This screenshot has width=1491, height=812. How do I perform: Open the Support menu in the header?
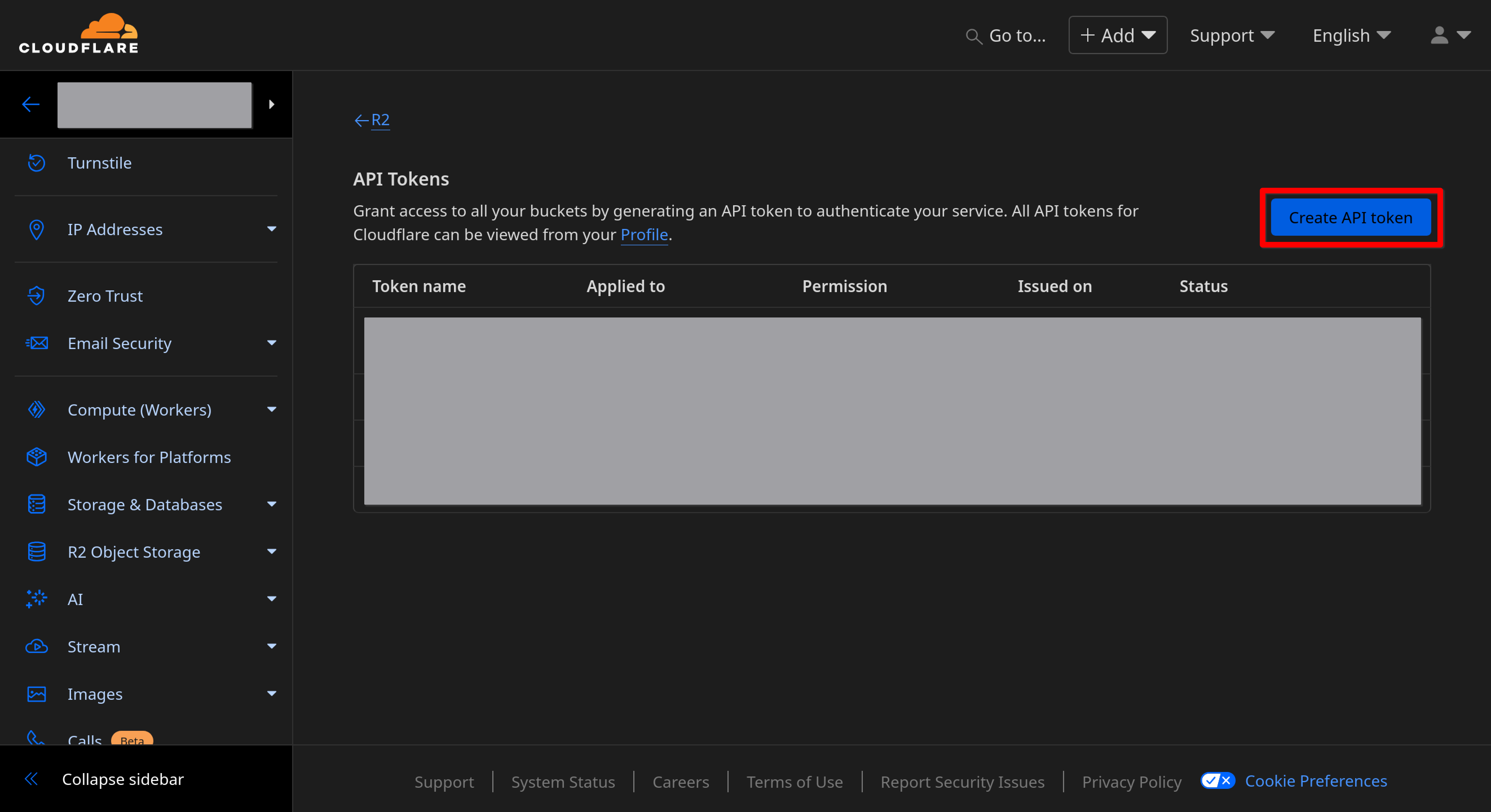coord(1232,35)
